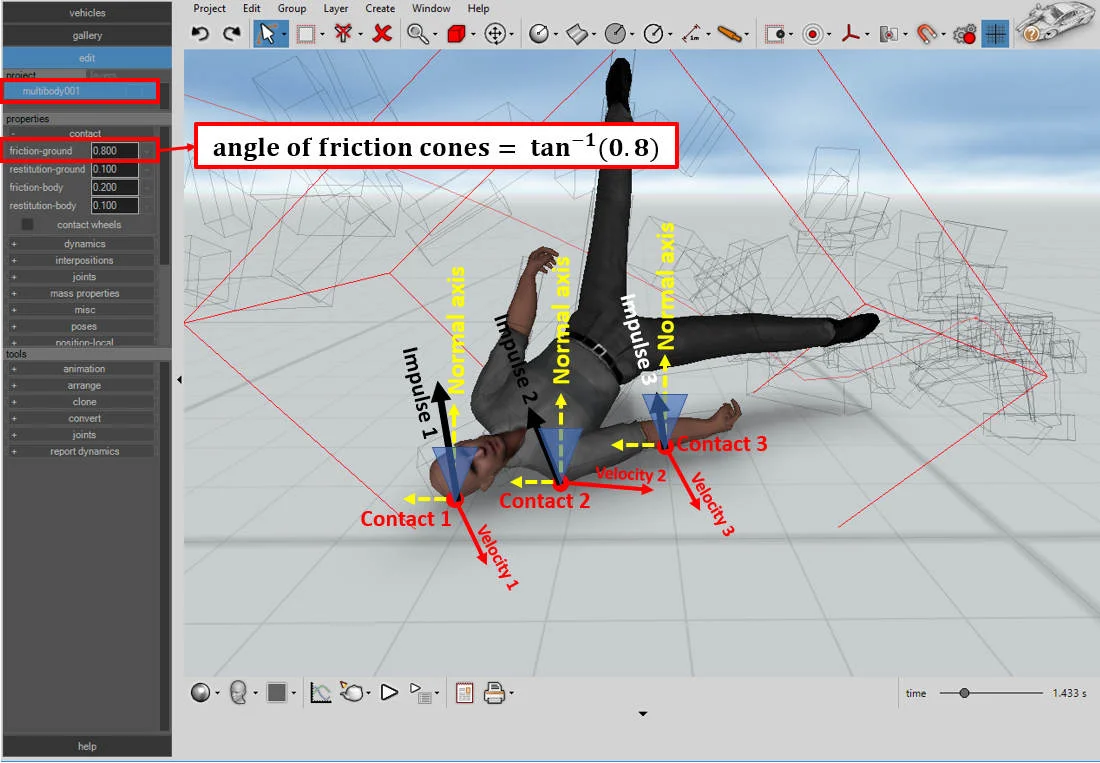Open the gears with red dot settings
1100x763 pixels.
[x=965, y=34]
